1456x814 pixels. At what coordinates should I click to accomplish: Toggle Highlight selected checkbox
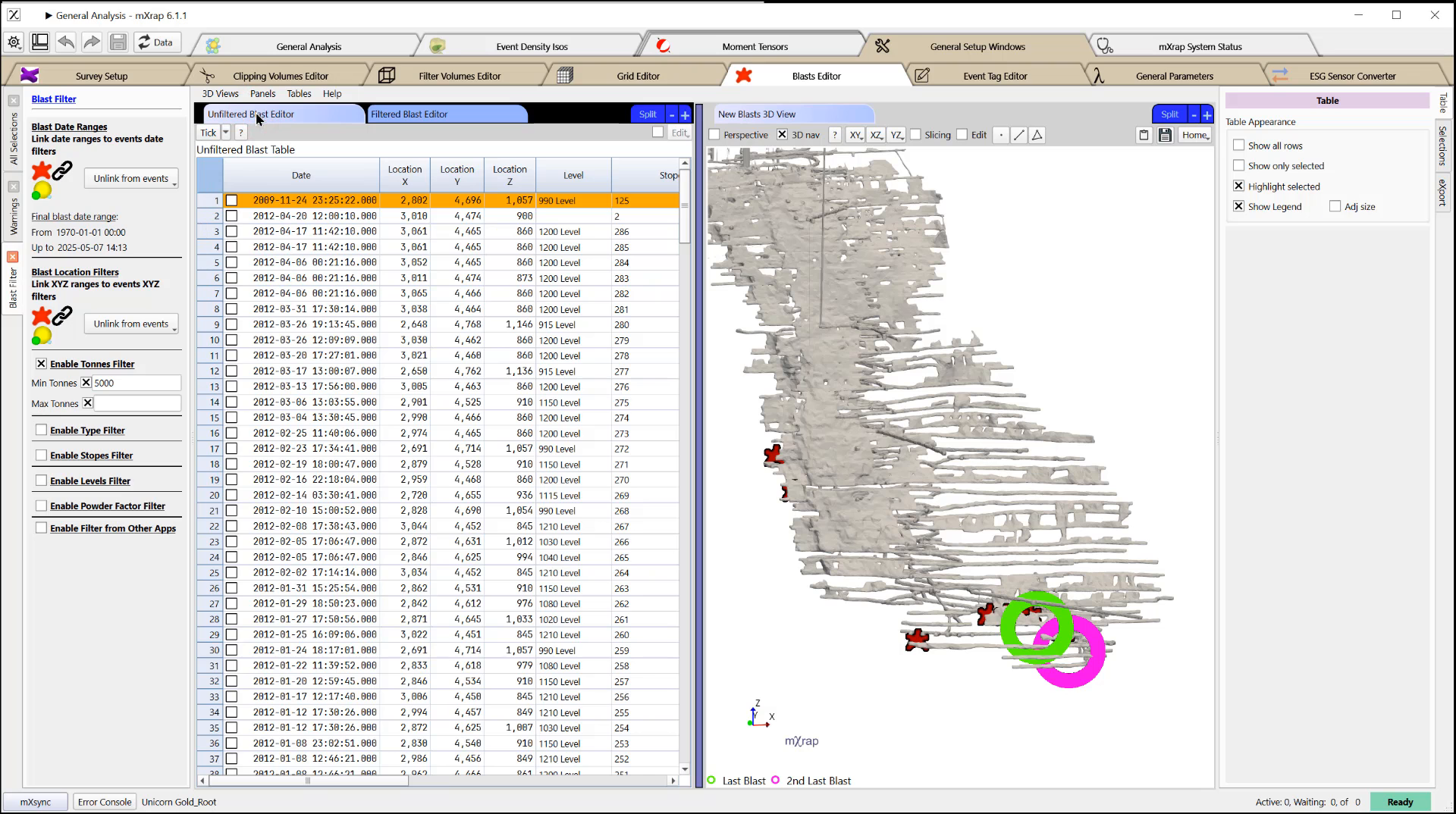pos(1239,186)
